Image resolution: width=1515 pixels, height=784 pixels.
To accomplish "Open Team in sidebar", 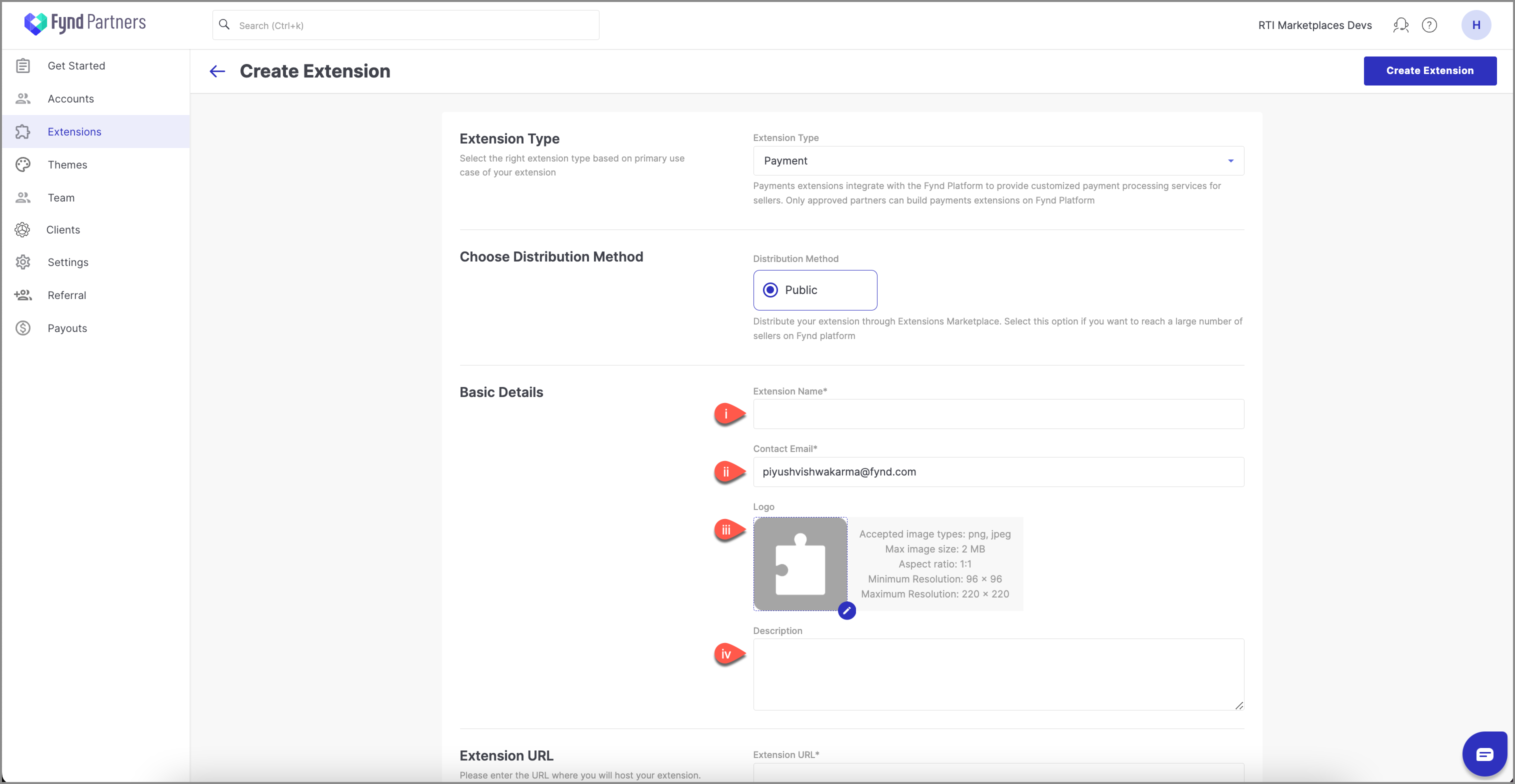I will tap(95, 197).
